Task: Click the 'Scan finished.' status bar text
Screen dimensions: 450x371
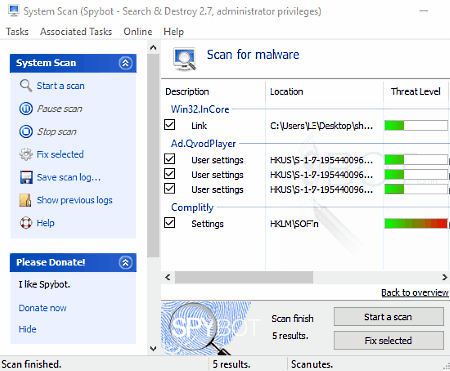Action: (x=31, y=364)
